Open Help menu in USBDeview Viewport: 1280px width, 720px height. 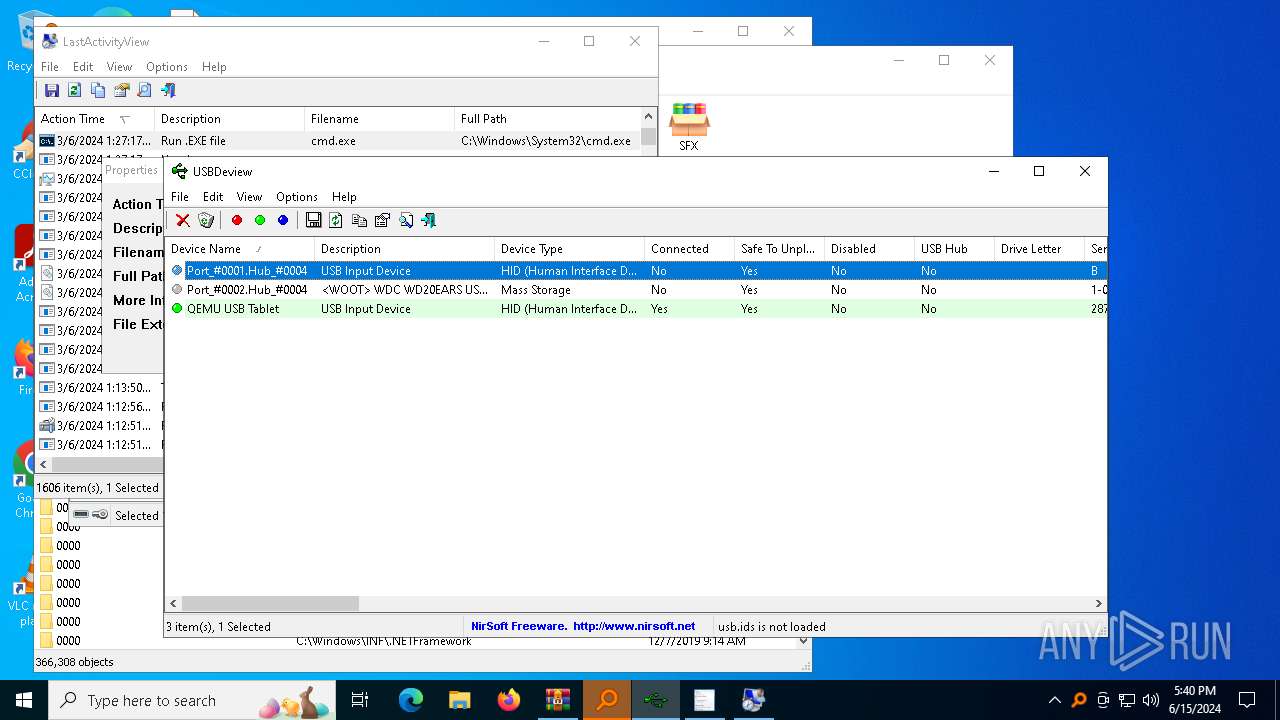pyautogui.click(x=344, y=197)
